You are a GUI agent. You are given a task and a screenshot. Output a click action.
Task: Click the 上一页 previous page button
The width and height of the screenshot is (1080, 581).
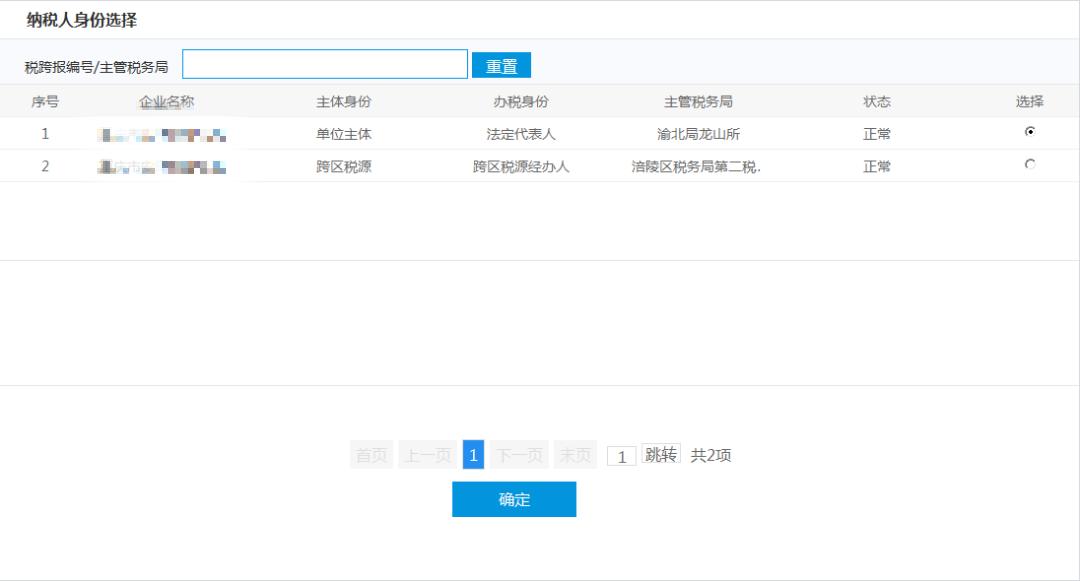tap(427, 455)
